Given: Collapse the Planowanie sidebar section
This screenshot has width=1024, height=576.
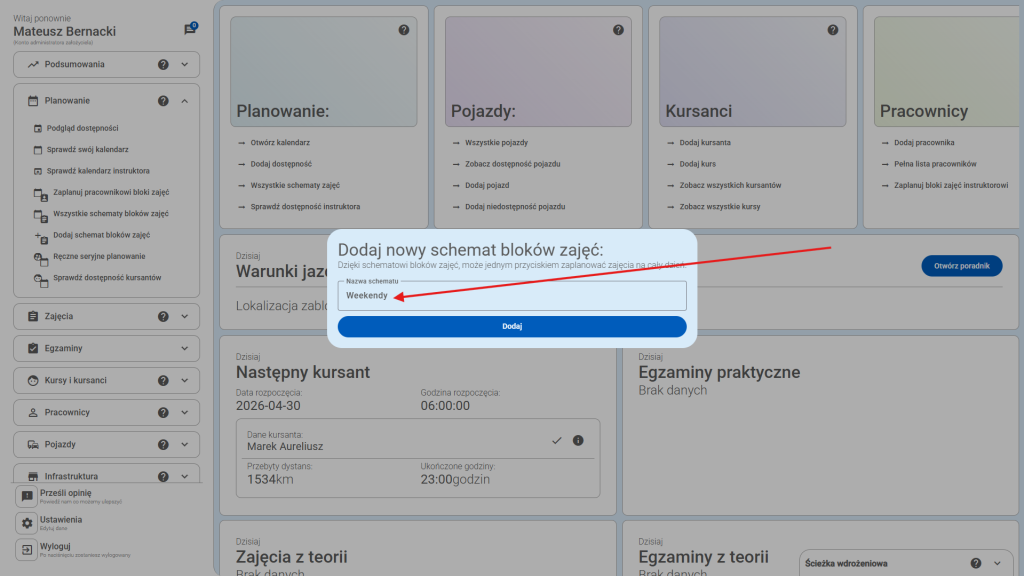Looking at the screenshot, I should point(185,101).
